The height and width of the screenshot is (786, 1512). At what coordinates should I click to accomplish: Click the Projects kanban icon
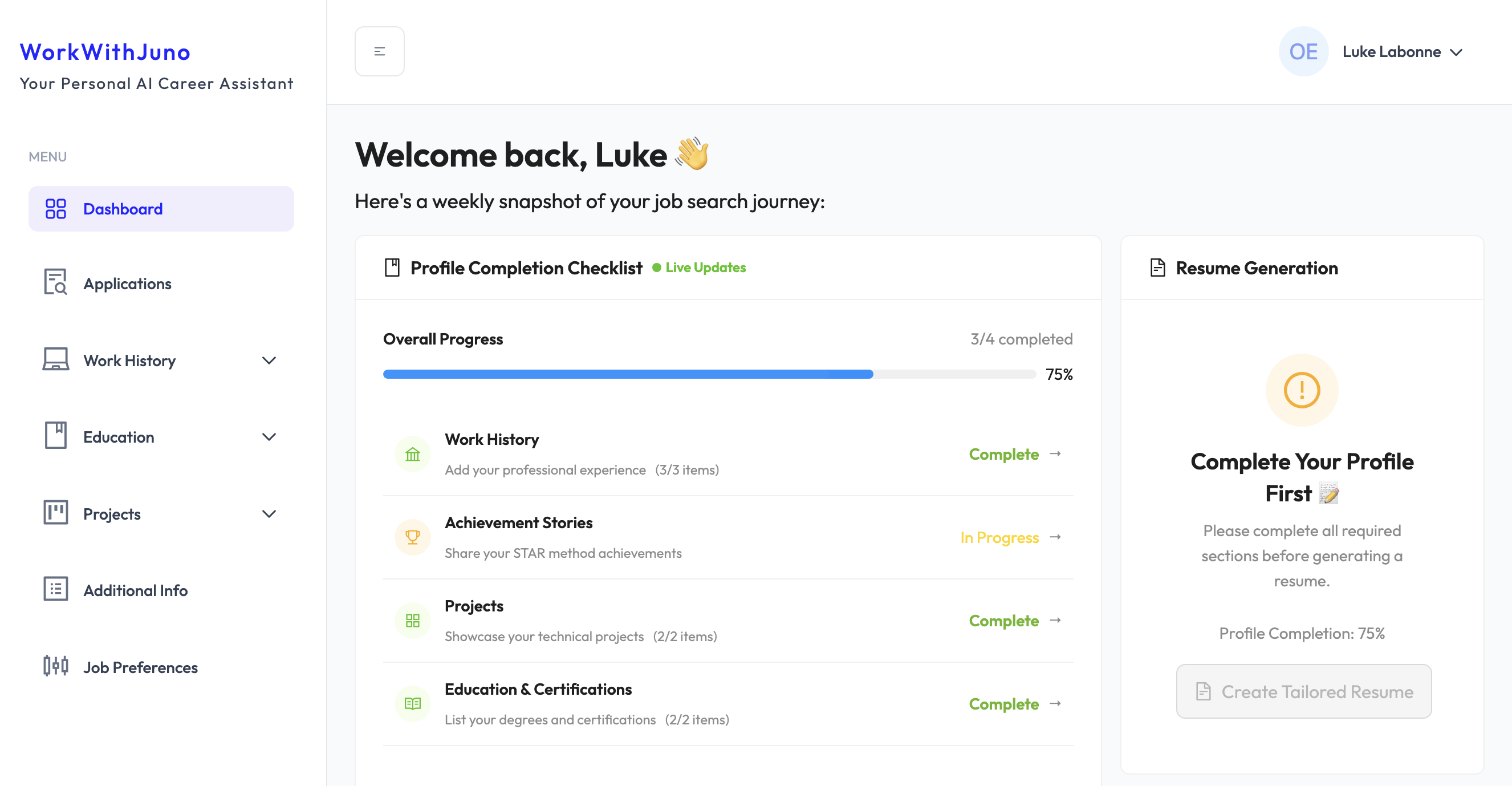[x=55, y=512]
